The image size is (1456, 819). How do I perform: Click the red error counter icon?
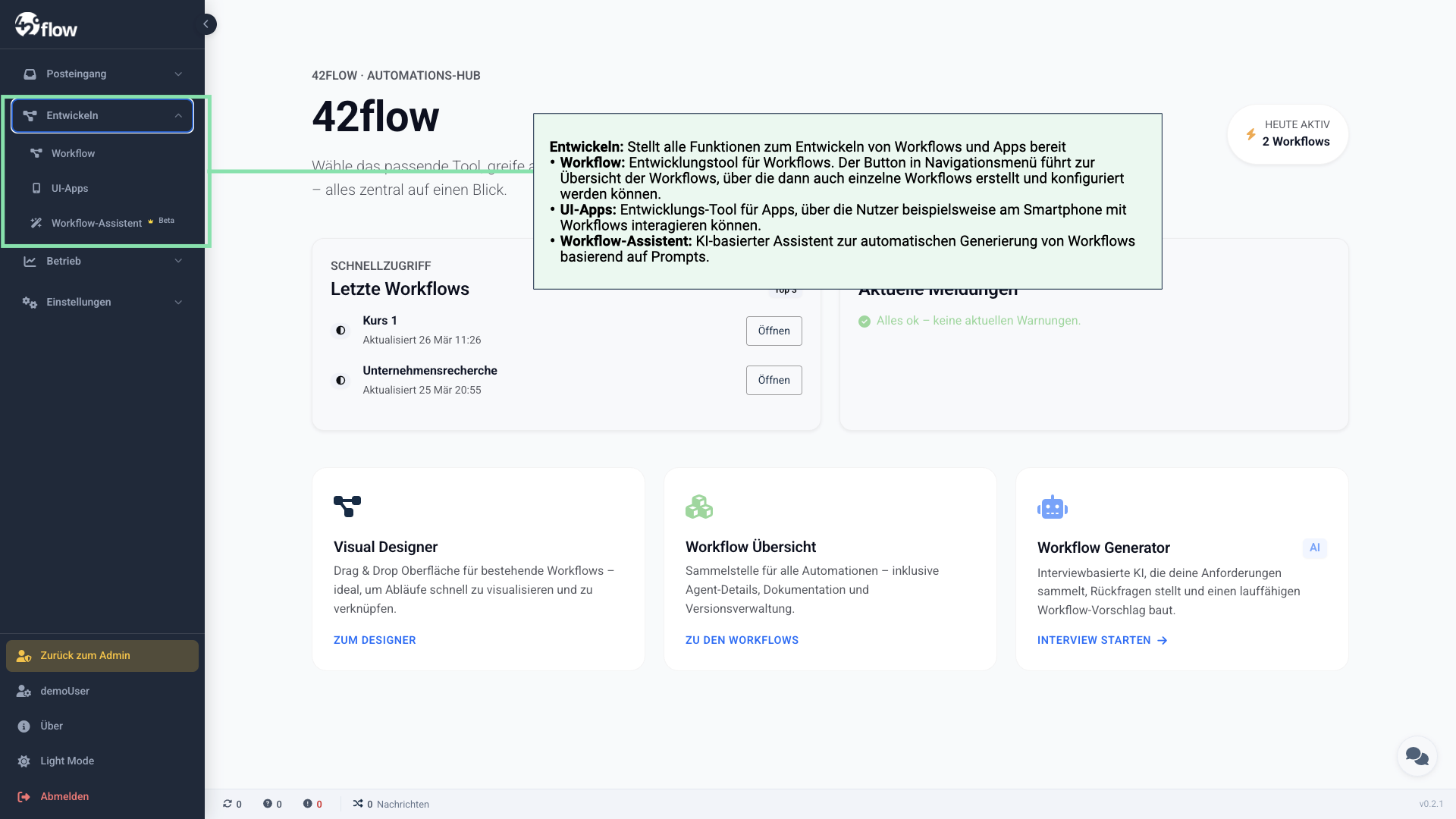(x=308, y=804)
